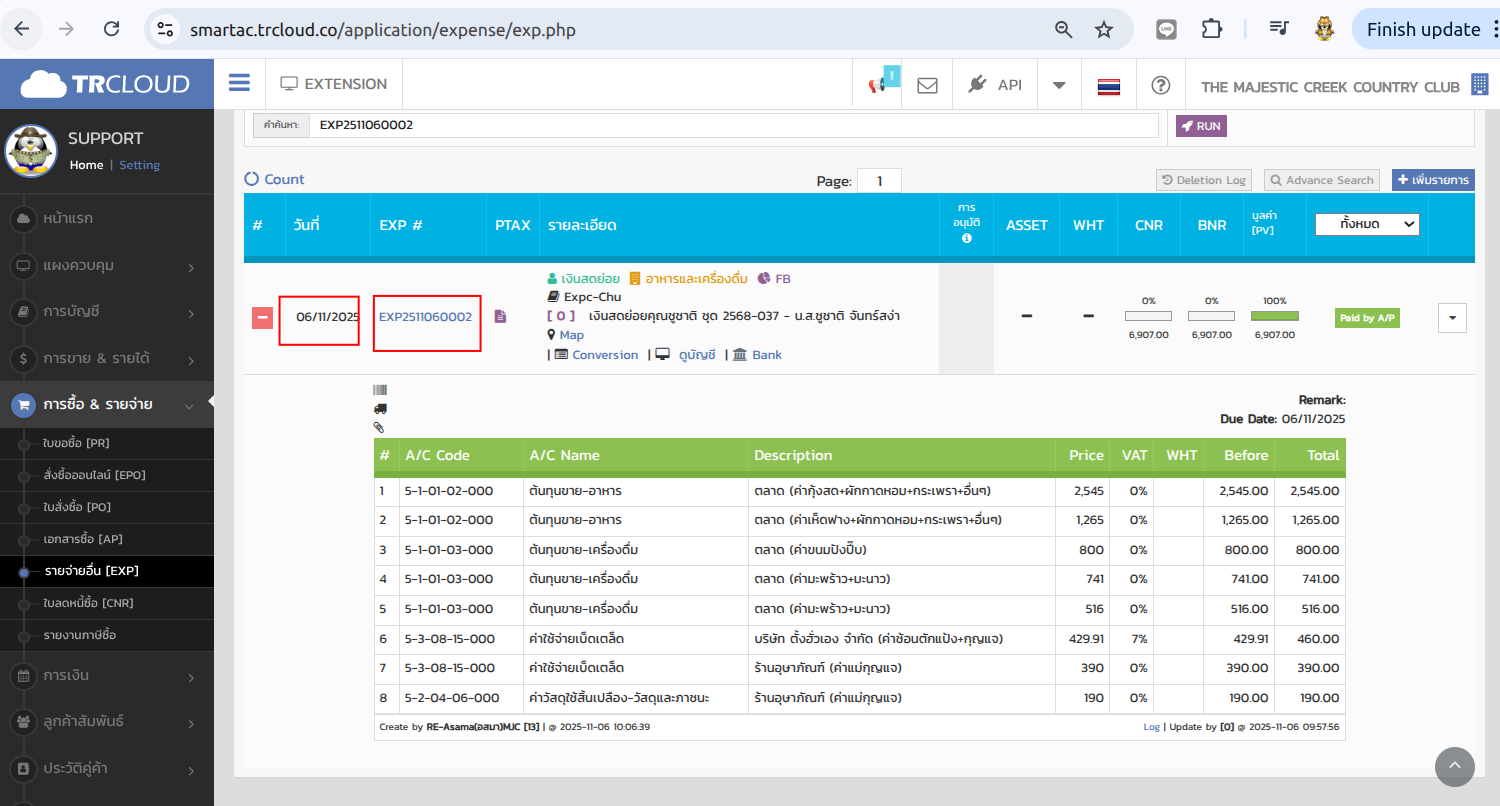Screen dimensions: 1500x806
Task: Click the attachment paperclip icon
Action: [x=379, y=427]
